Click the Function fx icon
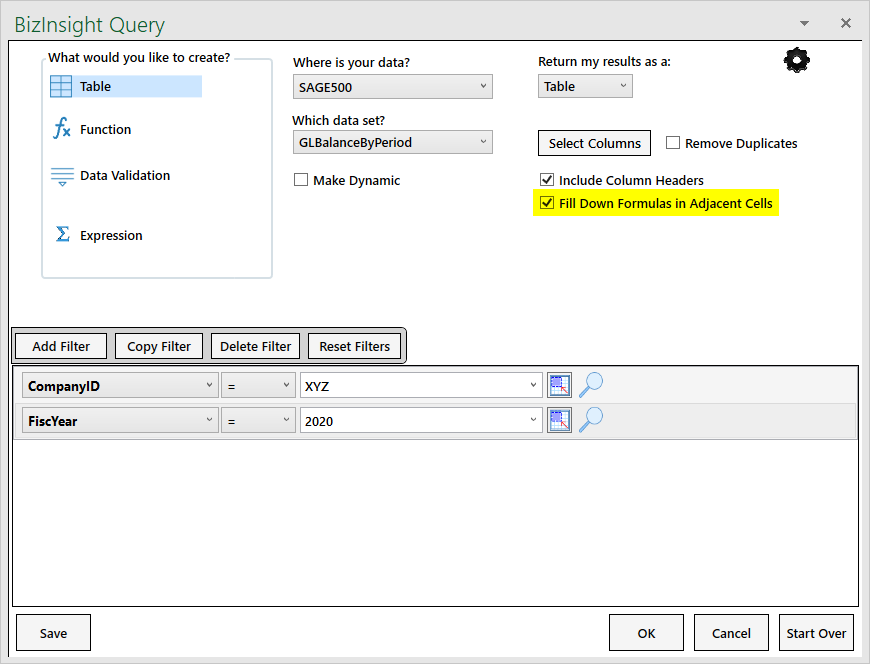870x664 pixels. 62,128
